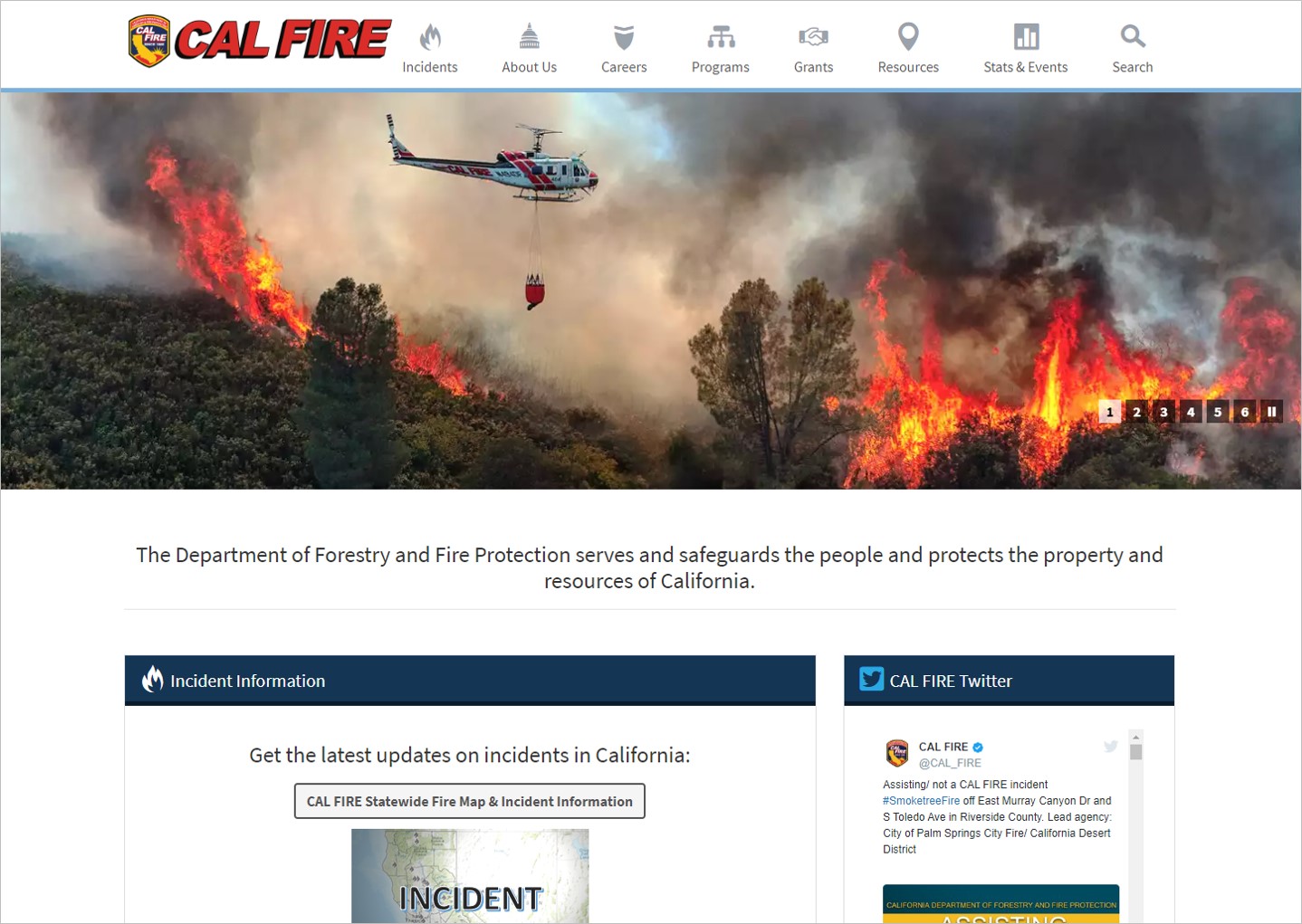This screenshot has height=924, width=1302.
Task: Click the Incident map thumbnail image
Action: 470,876
